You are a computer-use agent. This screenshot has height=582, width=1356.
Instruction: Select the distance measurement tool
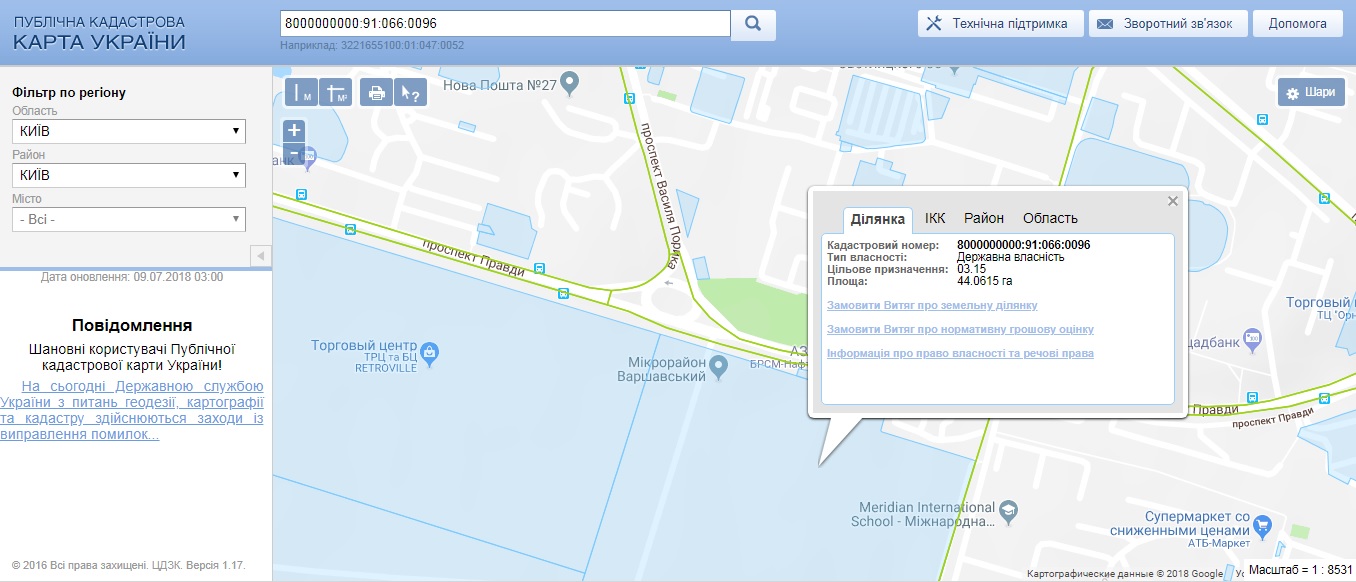(302, 93)
